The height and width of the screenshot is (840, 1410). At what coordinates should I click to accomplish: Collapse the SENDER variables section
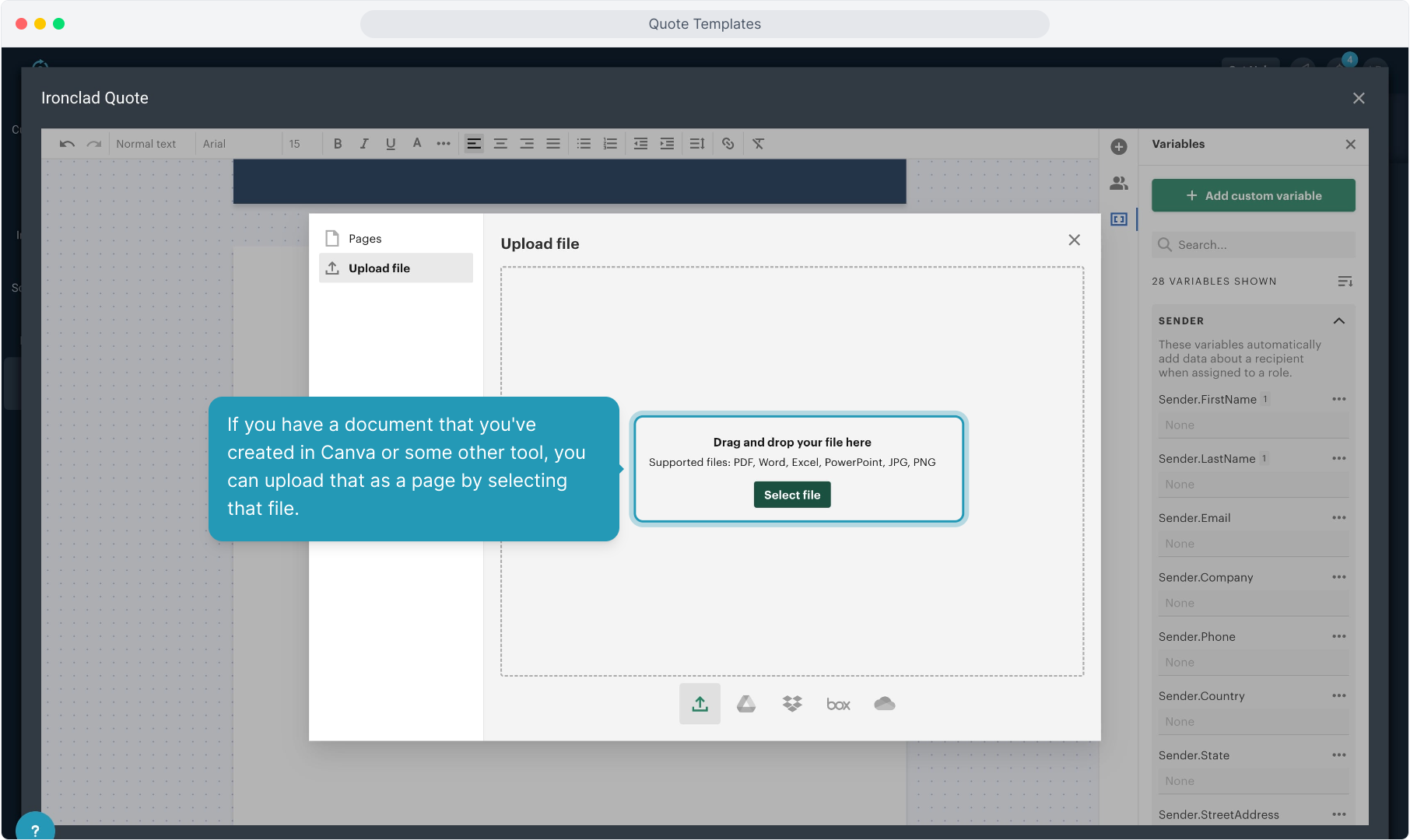coord(1339,321)
